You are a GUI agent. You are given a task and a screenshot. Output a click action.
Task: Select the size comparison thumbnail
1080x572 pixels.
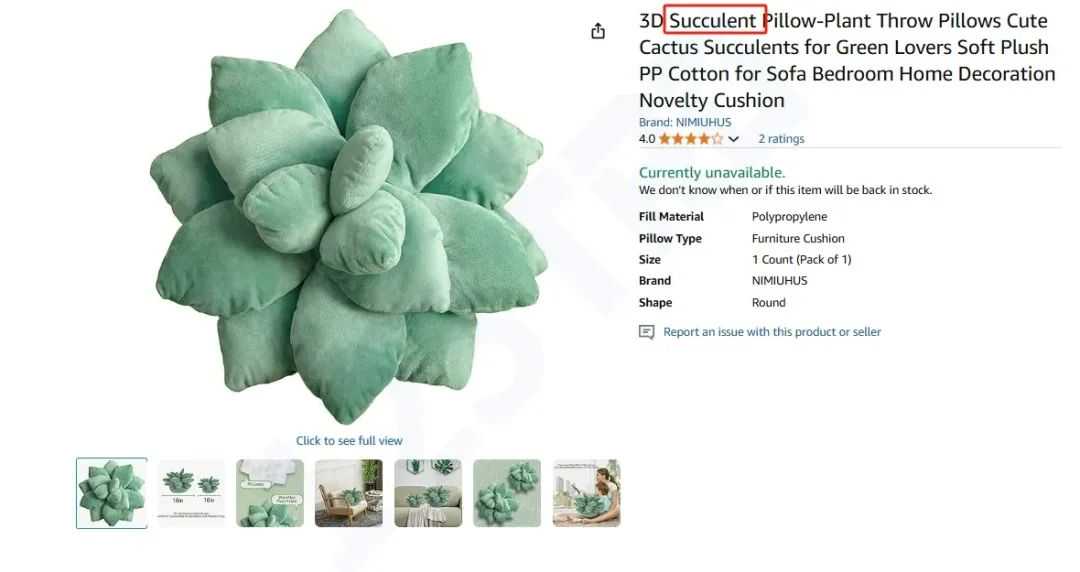point(191,493)
